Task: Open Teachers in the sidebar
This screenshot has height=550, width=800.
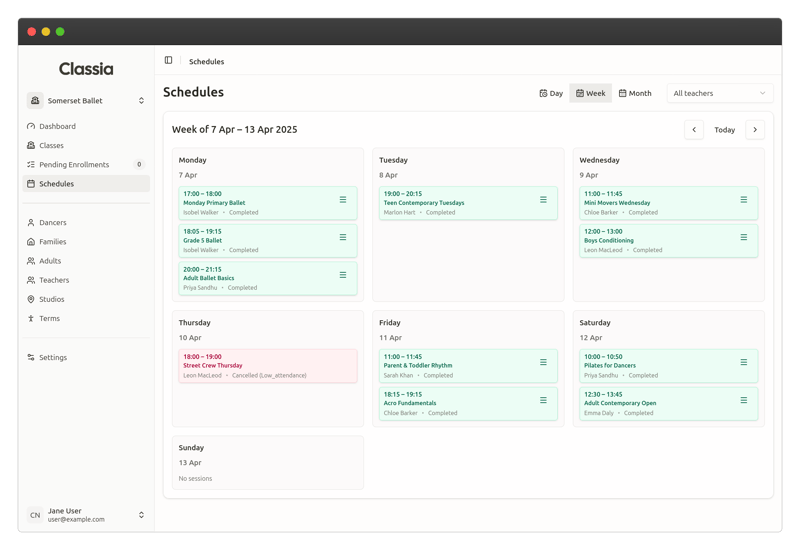Action: click(x=86, y=280)
